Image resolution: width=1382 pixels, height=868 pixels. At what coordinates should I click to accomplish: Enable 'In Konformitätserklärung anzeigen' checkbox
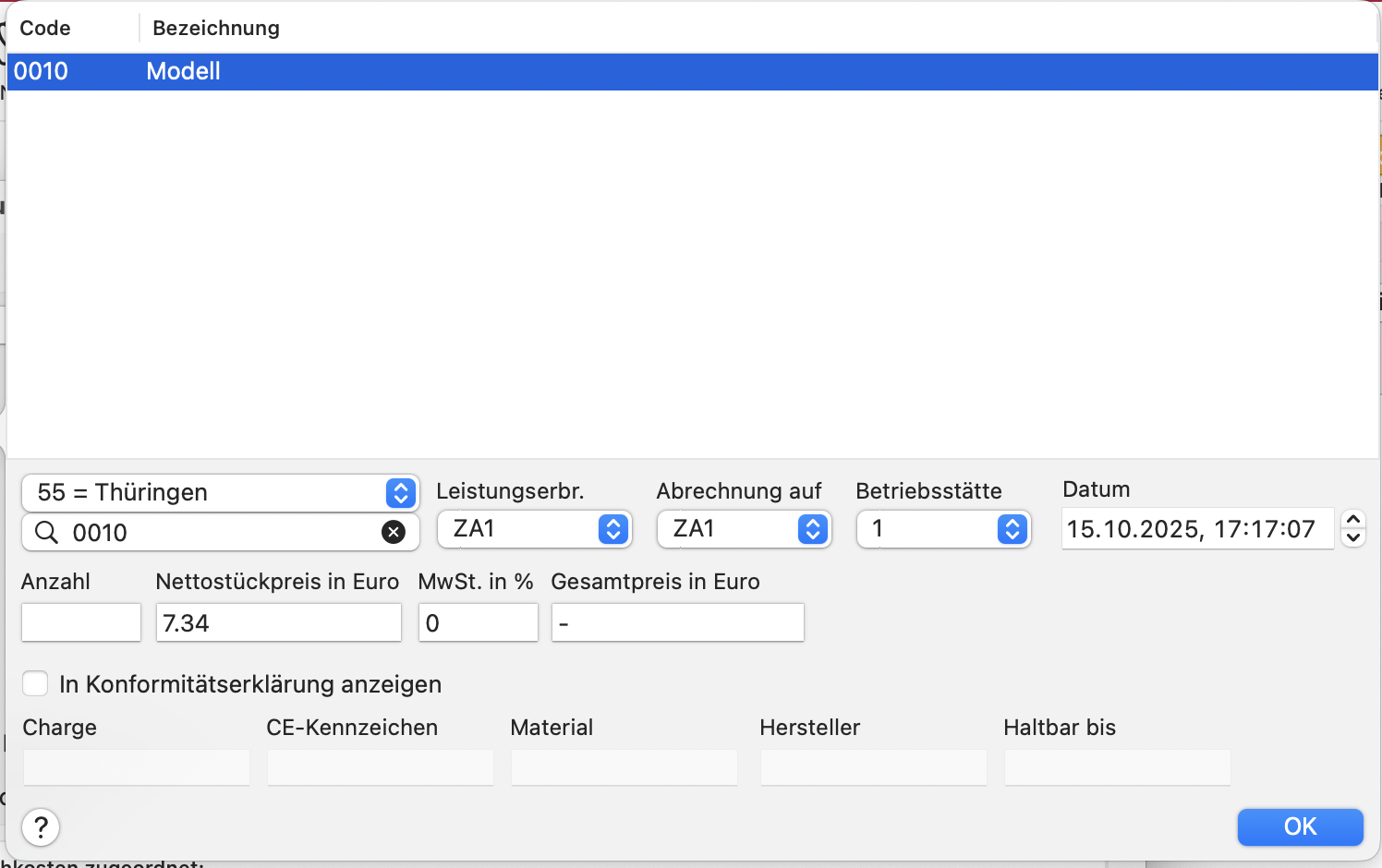[35, 684]
